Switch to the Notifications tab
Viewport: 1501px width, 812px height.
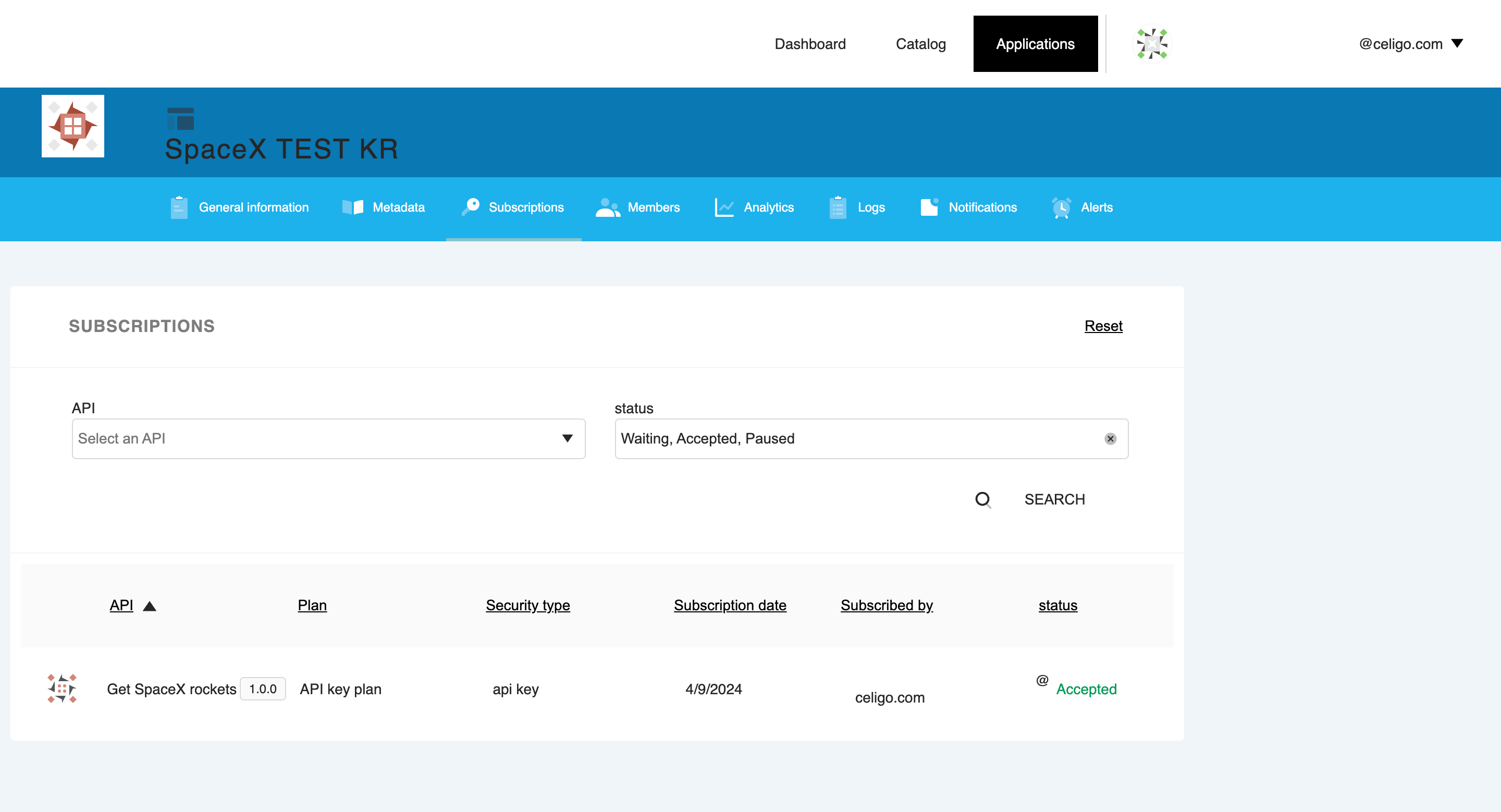[x=968, y=208]
